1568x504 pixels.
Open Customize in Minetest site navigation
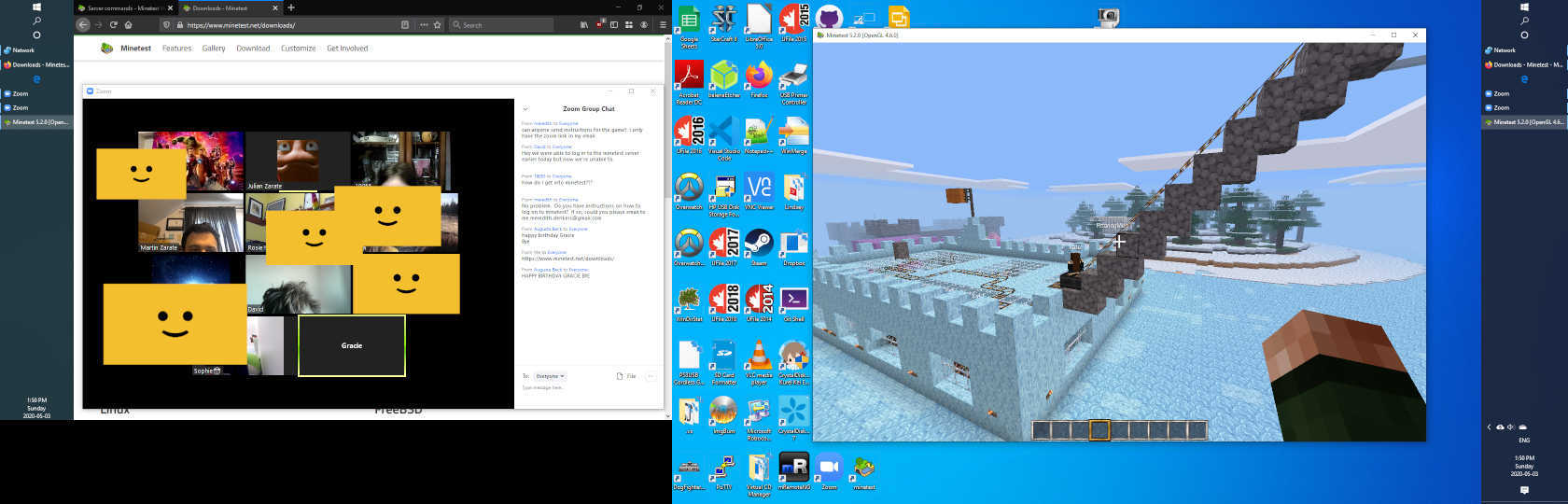coord(298,49)
